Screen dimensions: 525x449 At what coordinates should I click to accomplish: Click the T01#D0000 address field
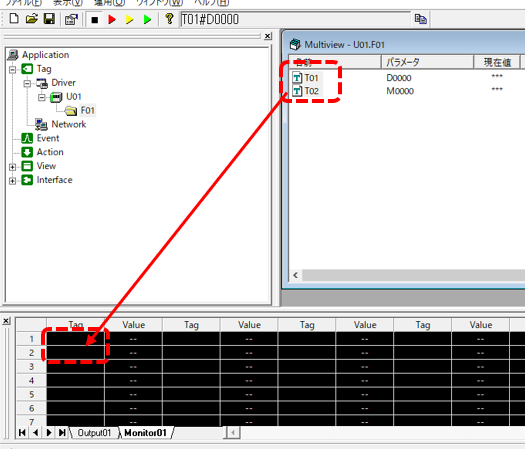[295, 19]
